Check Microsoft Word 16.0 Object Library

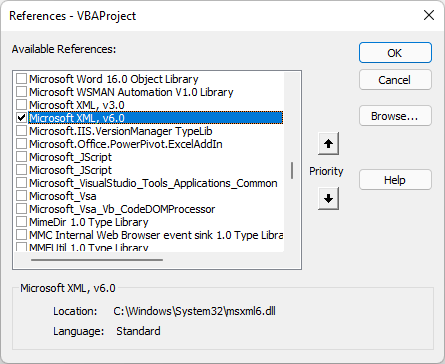(x=22, y=79)
